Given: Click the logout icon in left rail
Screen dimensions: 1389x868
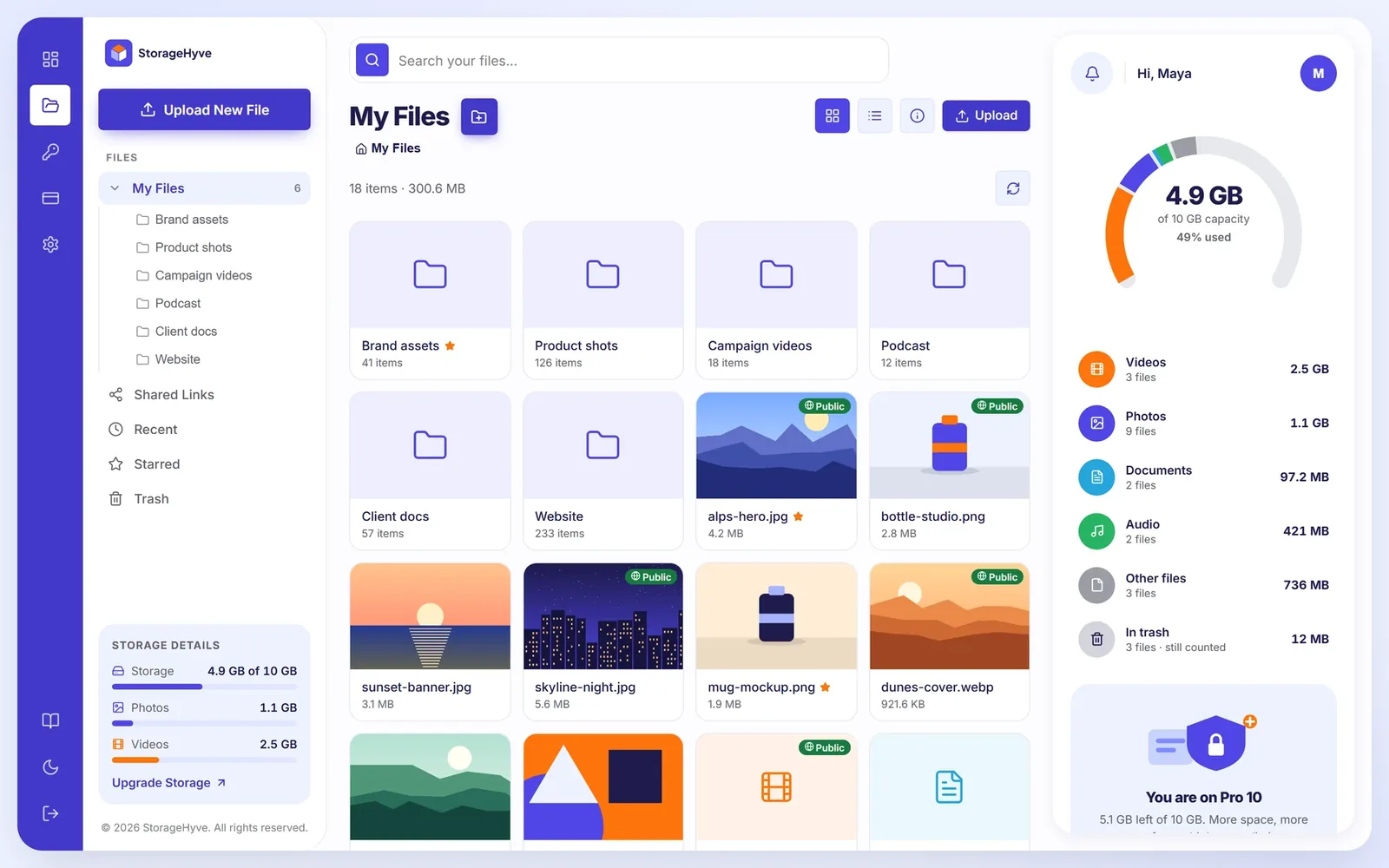Looking at the screenshot, I should tap(50, 813).
